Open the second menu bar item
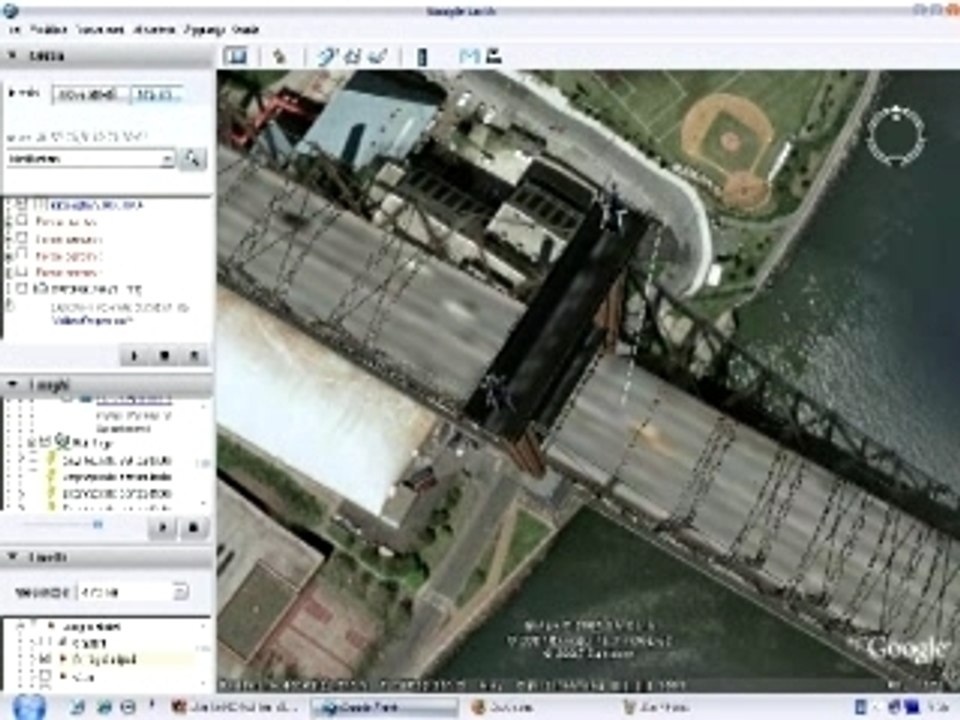 [x=48, y=29]
